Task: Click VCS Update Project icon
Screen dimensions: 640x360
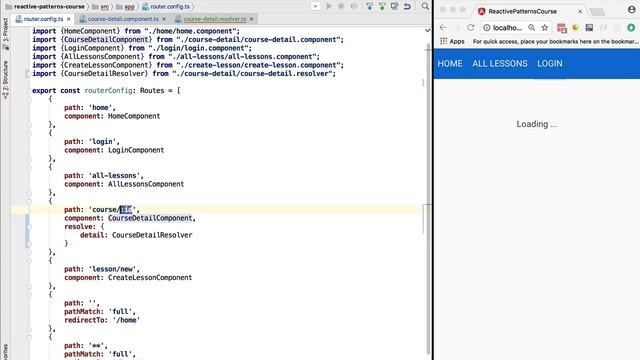Action: pos(369,6)
